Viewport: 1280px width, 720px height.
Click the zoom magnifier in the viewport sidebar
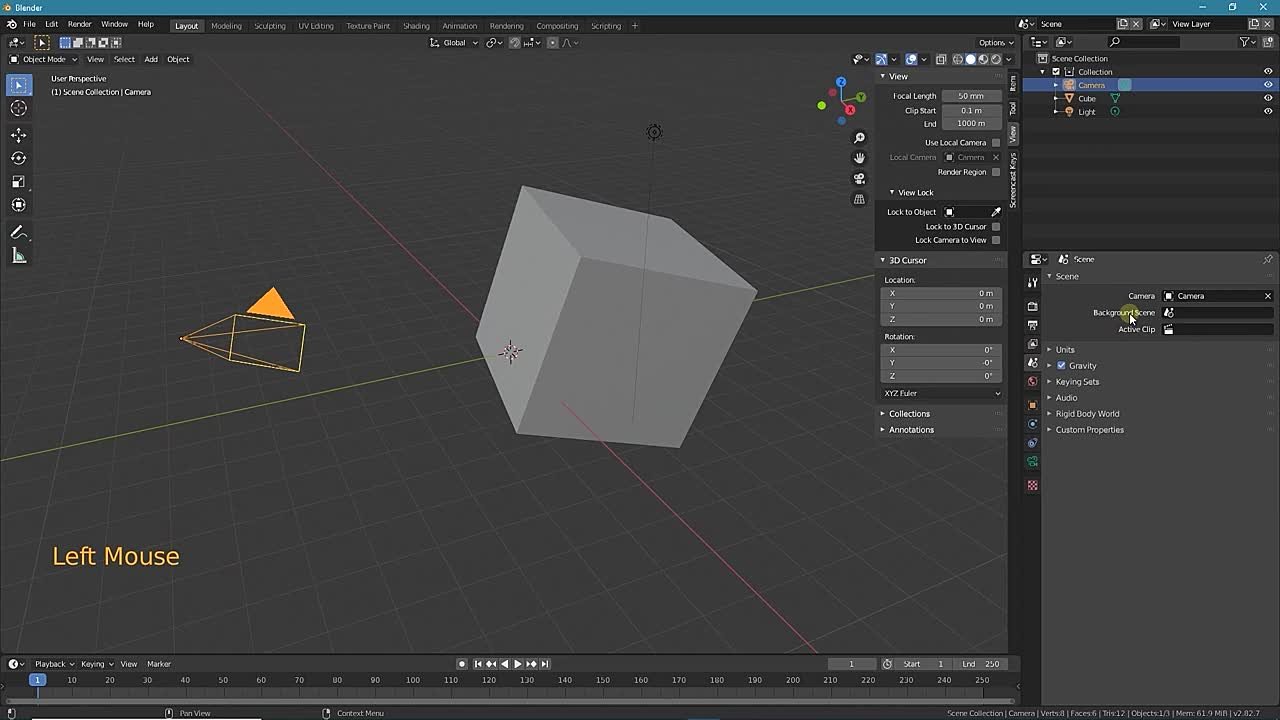[858, 137]
